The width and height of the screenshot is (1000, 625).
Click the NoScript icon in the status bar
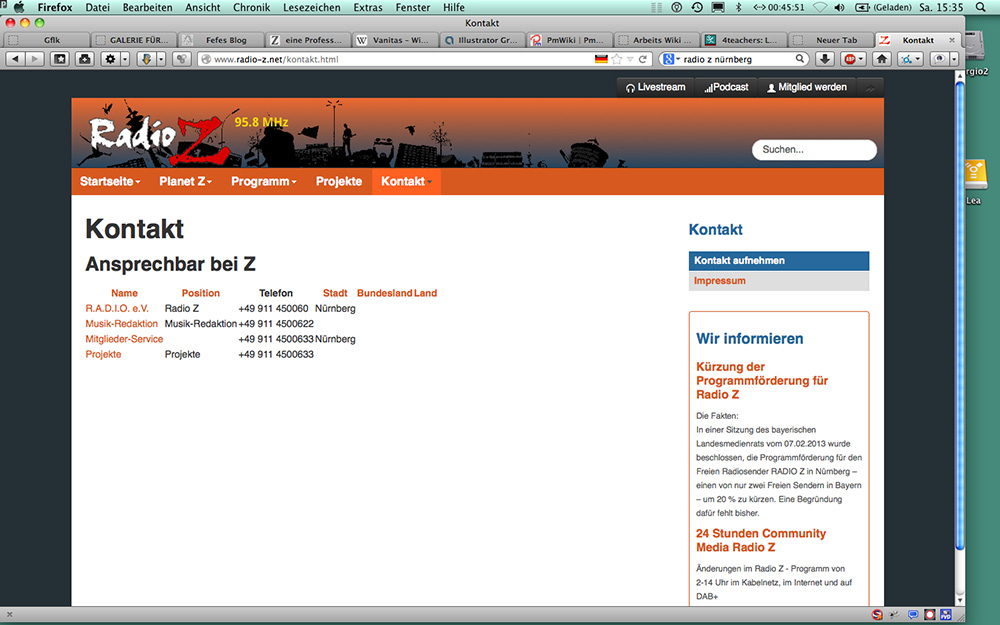coord(876,614)
